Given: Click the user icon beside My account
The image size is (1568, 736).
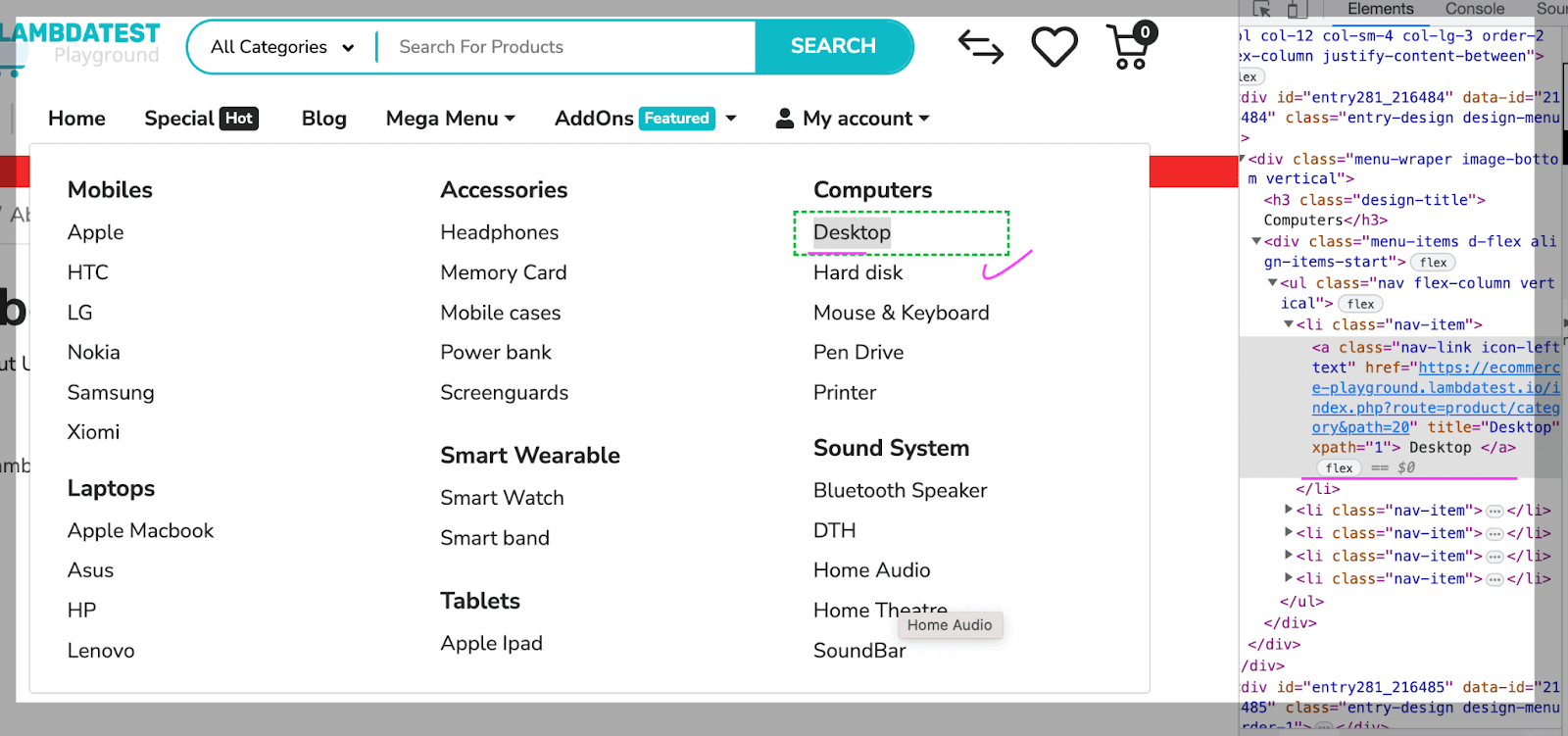Looking at the screenshot, I should (x=784, y=119).
